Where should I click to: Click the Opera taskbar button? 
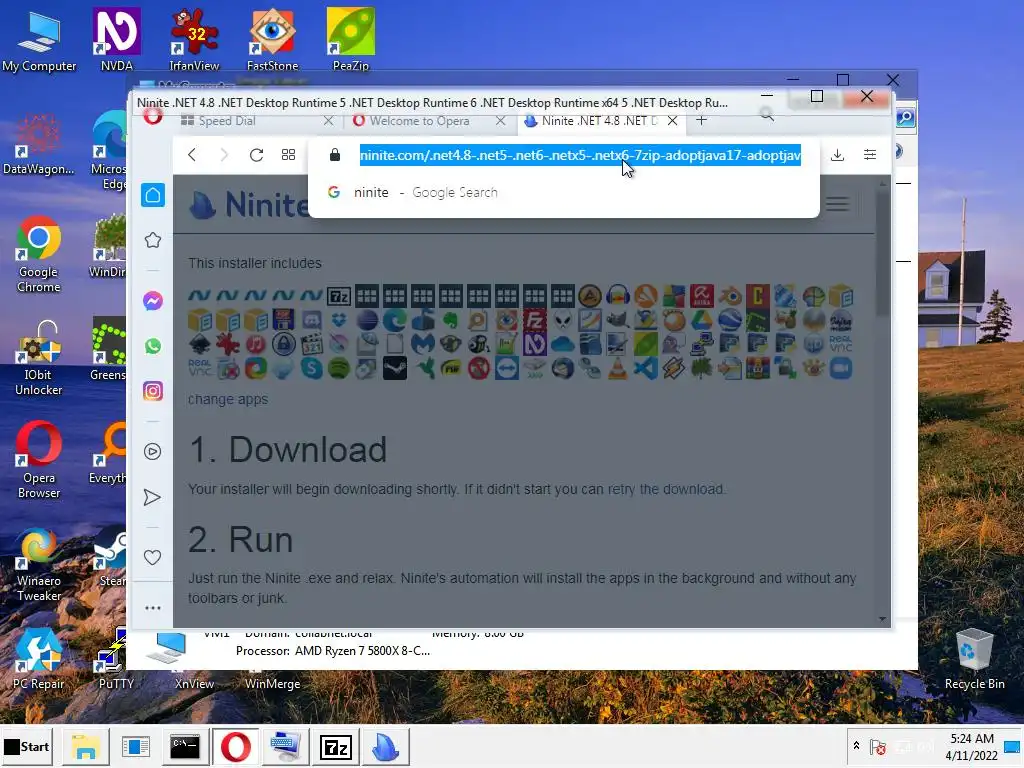tap(235, 746)
